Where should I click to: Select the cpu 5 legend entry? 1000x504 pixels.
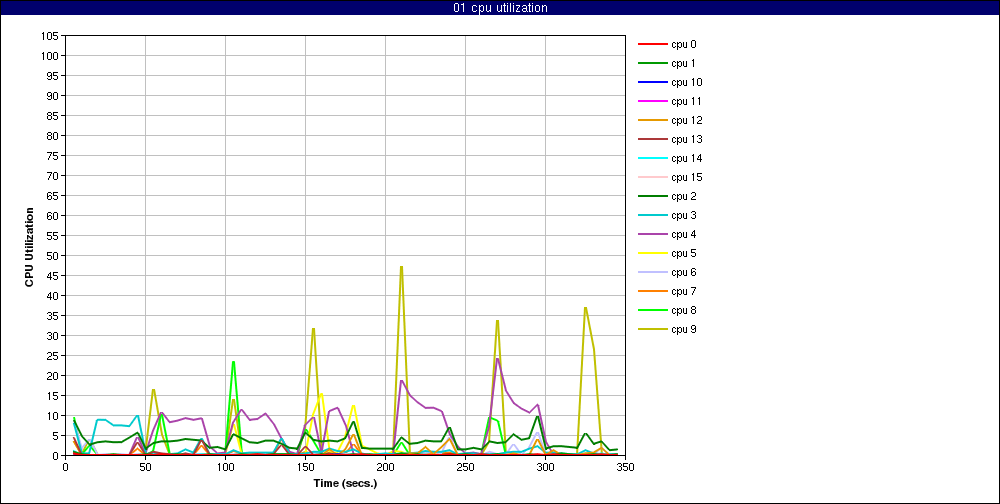667,253
